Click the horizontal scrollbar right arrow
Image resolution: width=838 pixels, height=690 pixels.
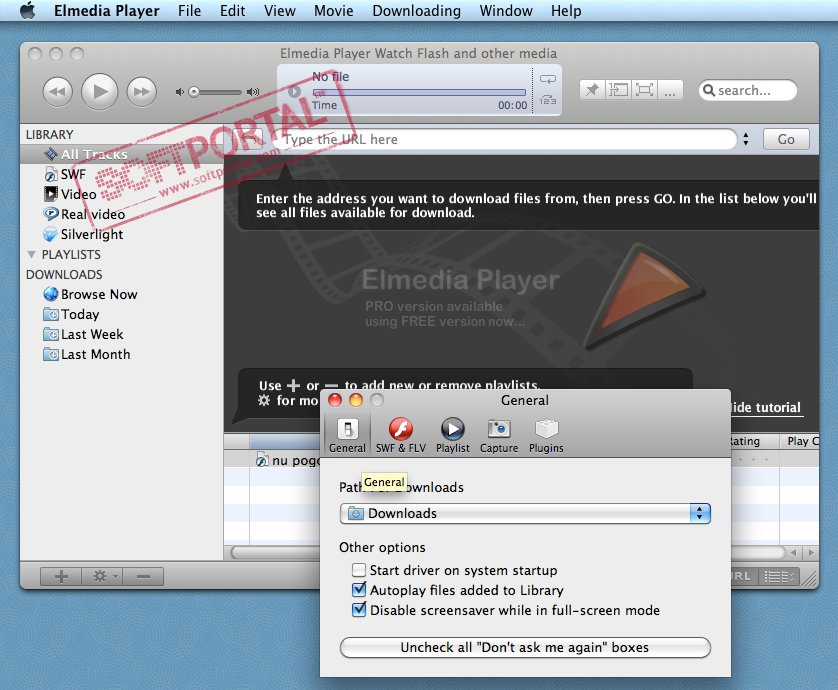coord(811,553)
